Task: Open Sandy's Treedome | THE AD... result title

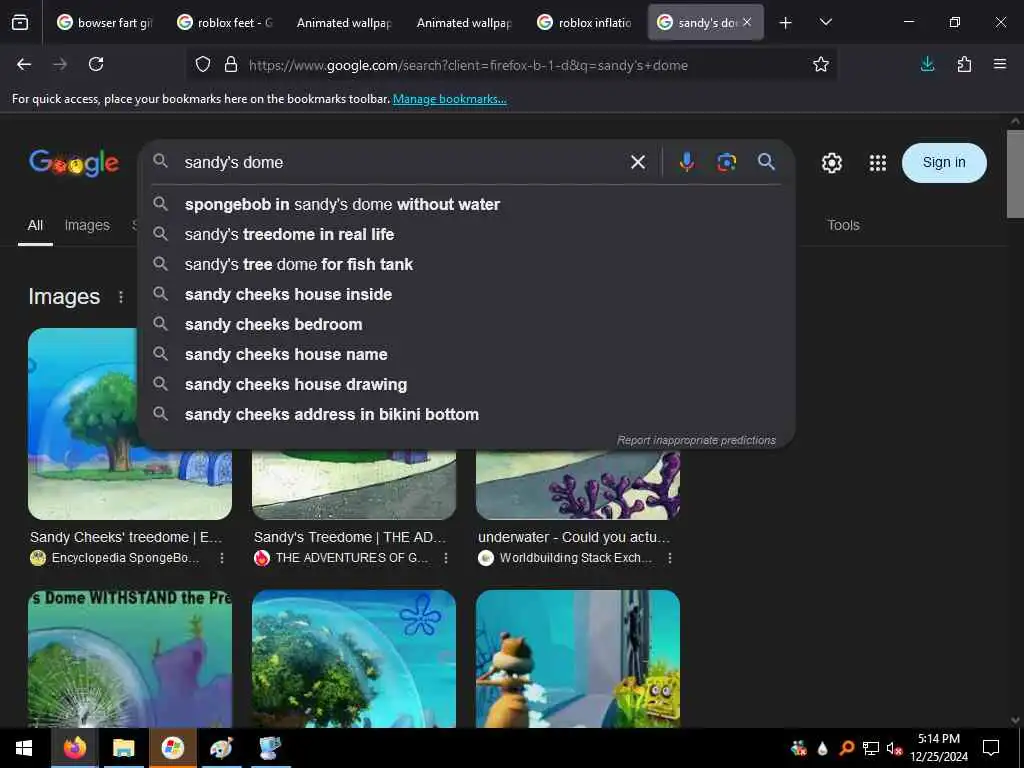Action: click(x=349, y=537)
